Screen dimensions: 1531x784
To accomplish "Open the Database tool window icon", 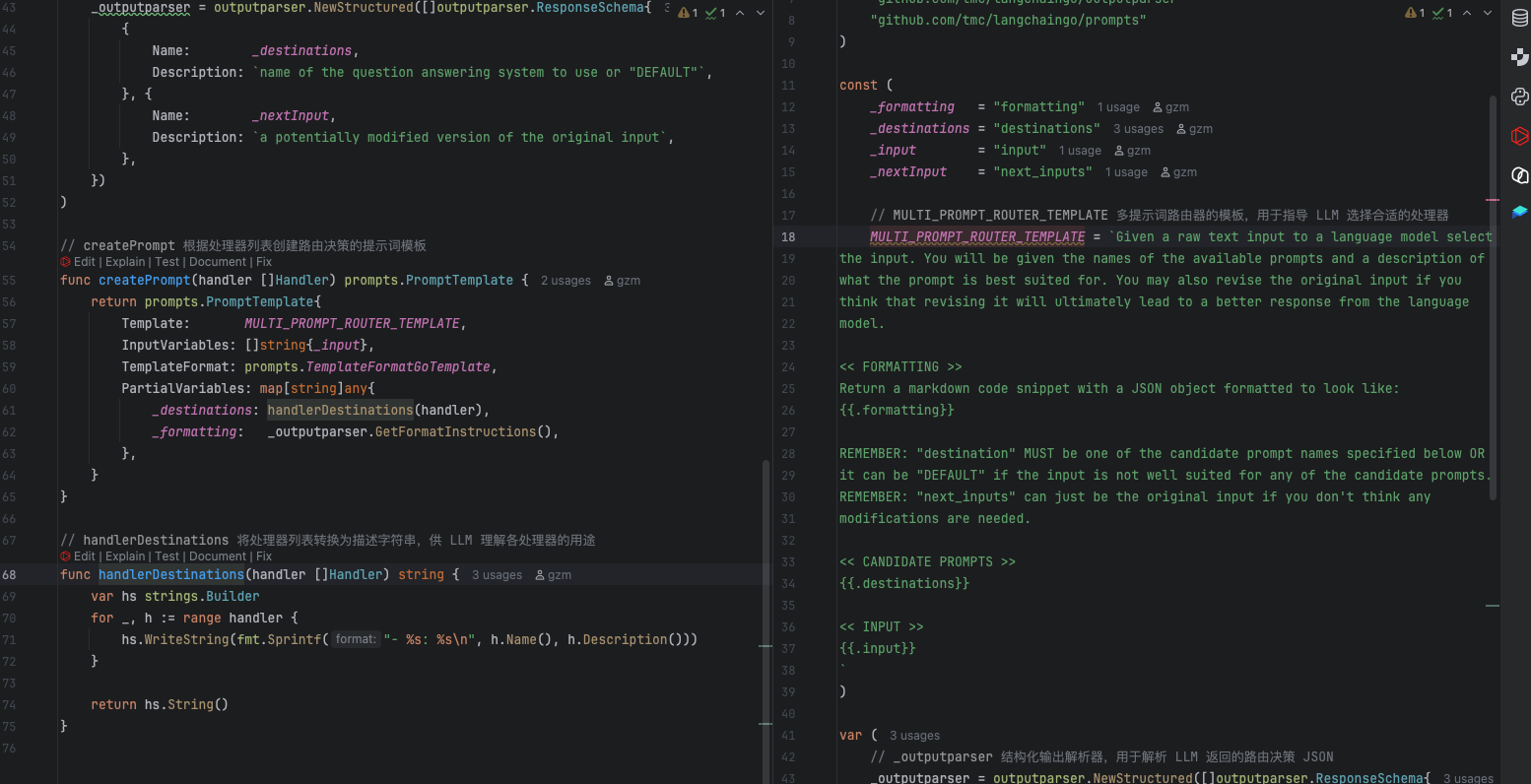I will point(1519,18).
